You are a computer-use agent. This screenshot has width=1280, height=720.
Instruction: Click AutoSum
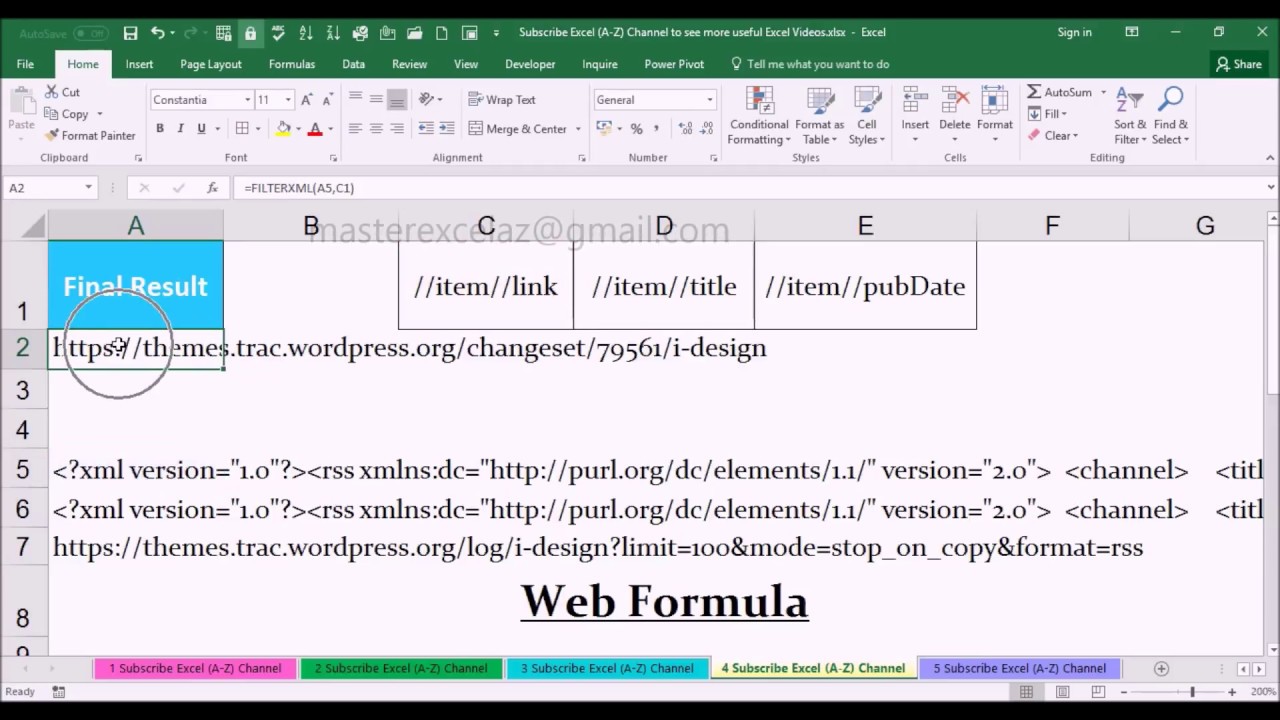(1060, 92)
